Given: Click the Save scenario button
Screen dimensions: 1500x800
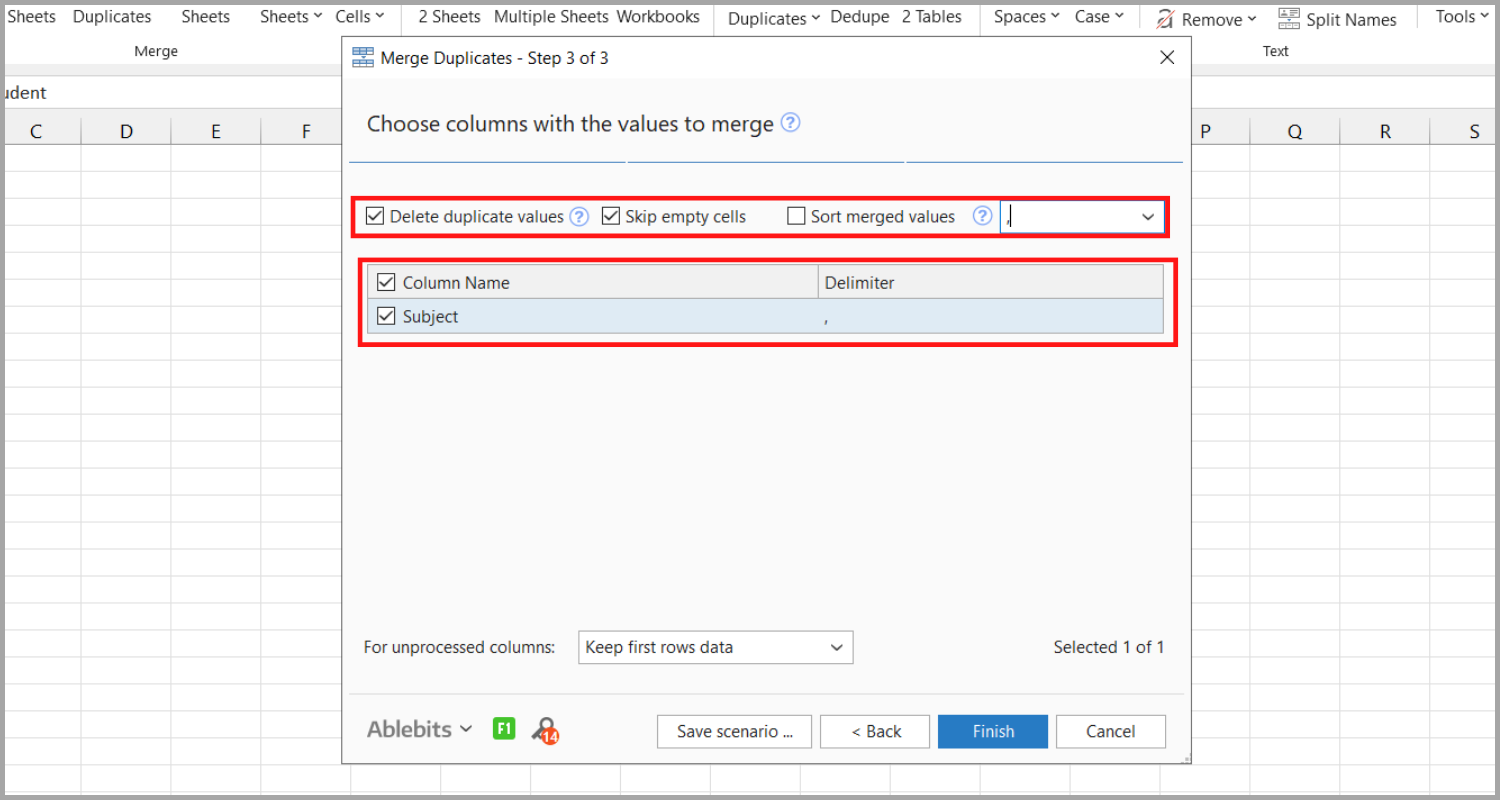Looking at the screenshot, I should 734,731.
